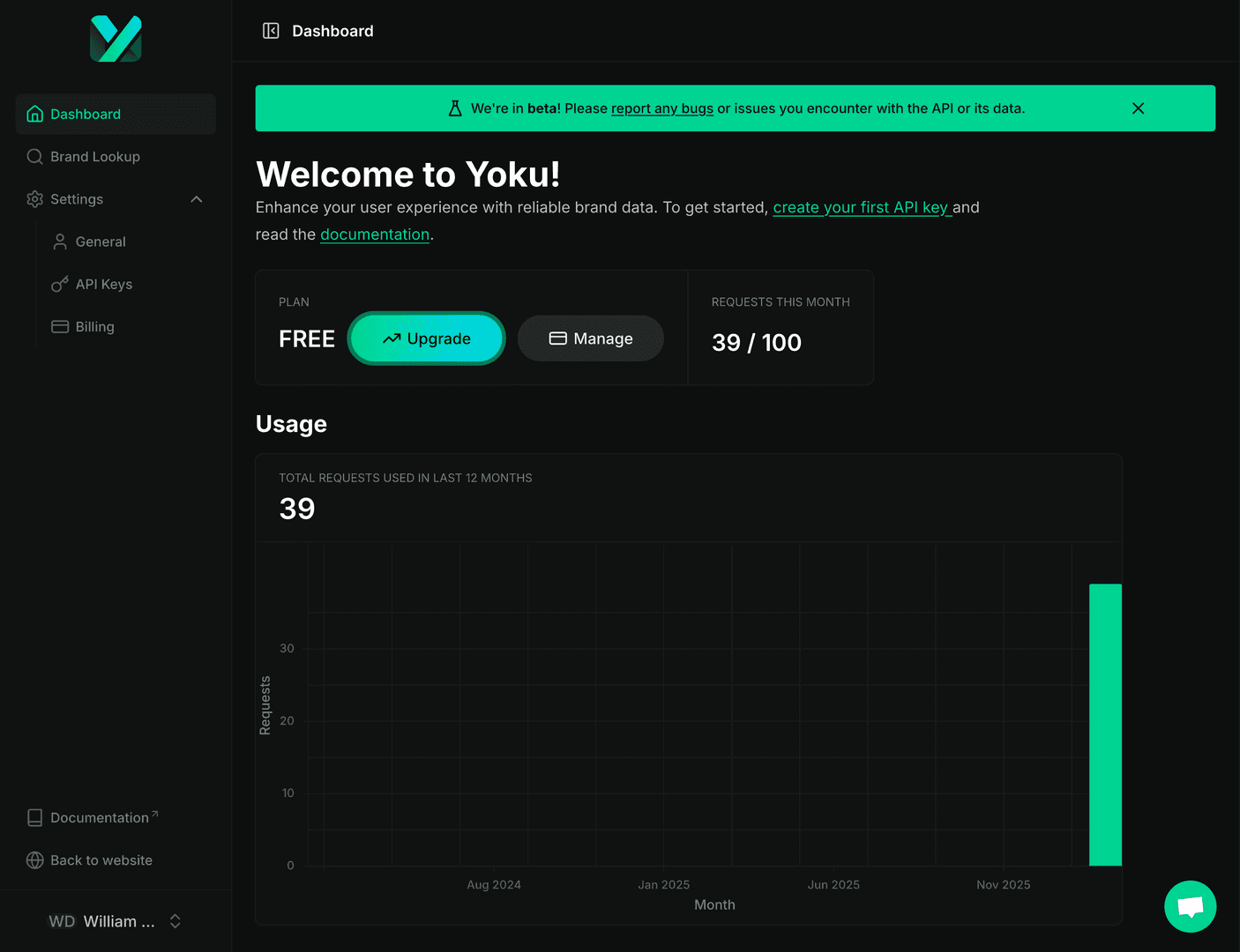Click the sidebar collapse icon beside Dashboard title

271,30
